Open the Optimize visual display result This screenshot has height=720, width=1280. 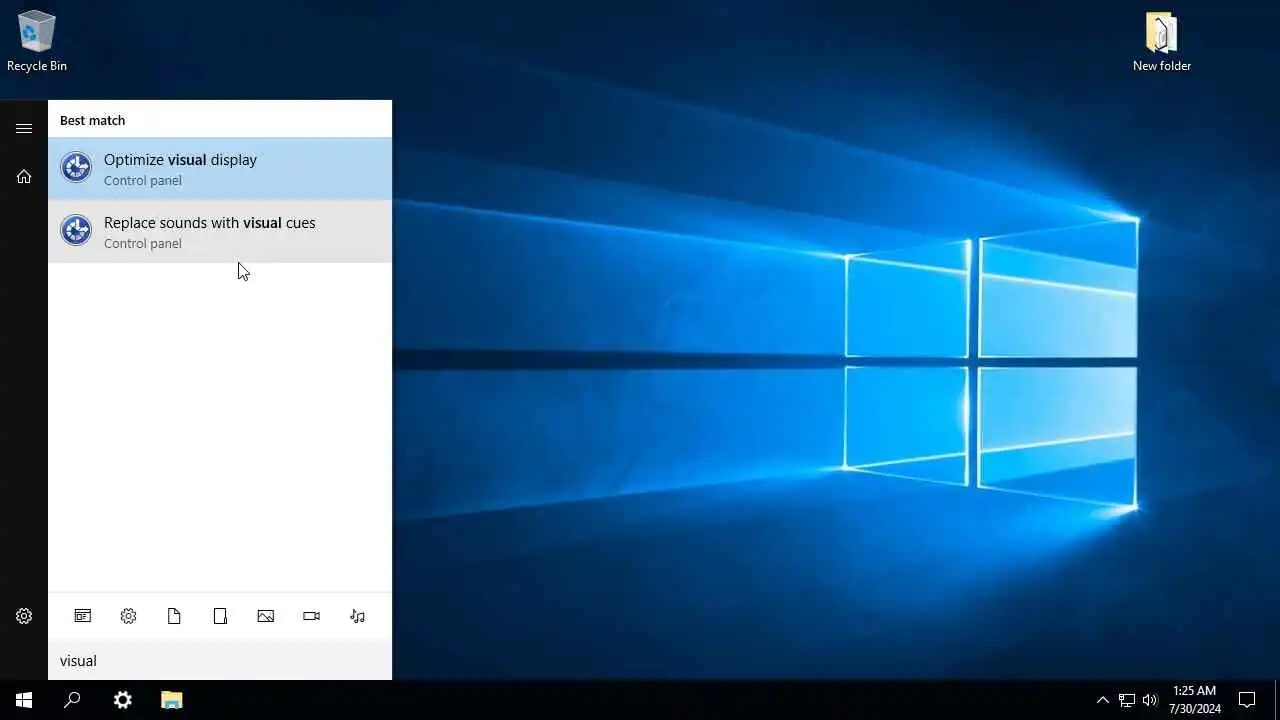point(220,168)
